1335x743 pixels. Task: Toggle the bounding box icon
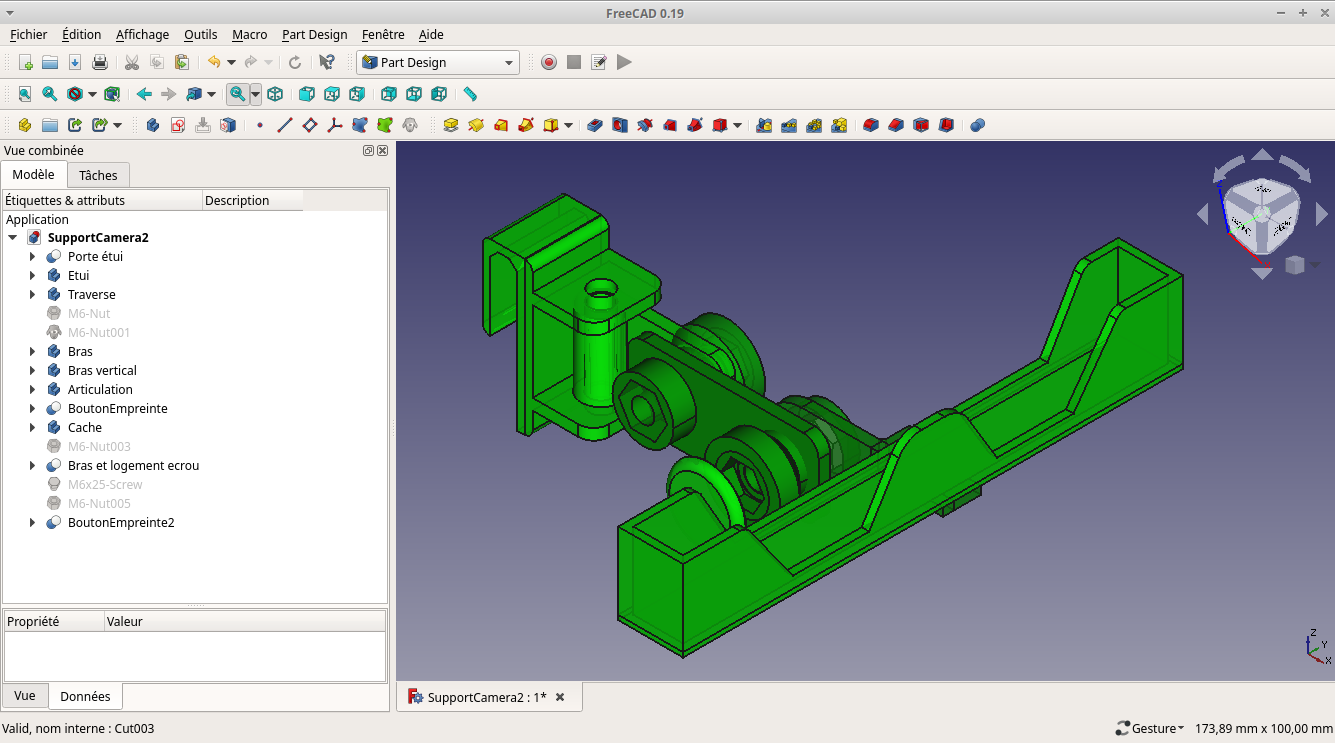click(x=112, y=94)
